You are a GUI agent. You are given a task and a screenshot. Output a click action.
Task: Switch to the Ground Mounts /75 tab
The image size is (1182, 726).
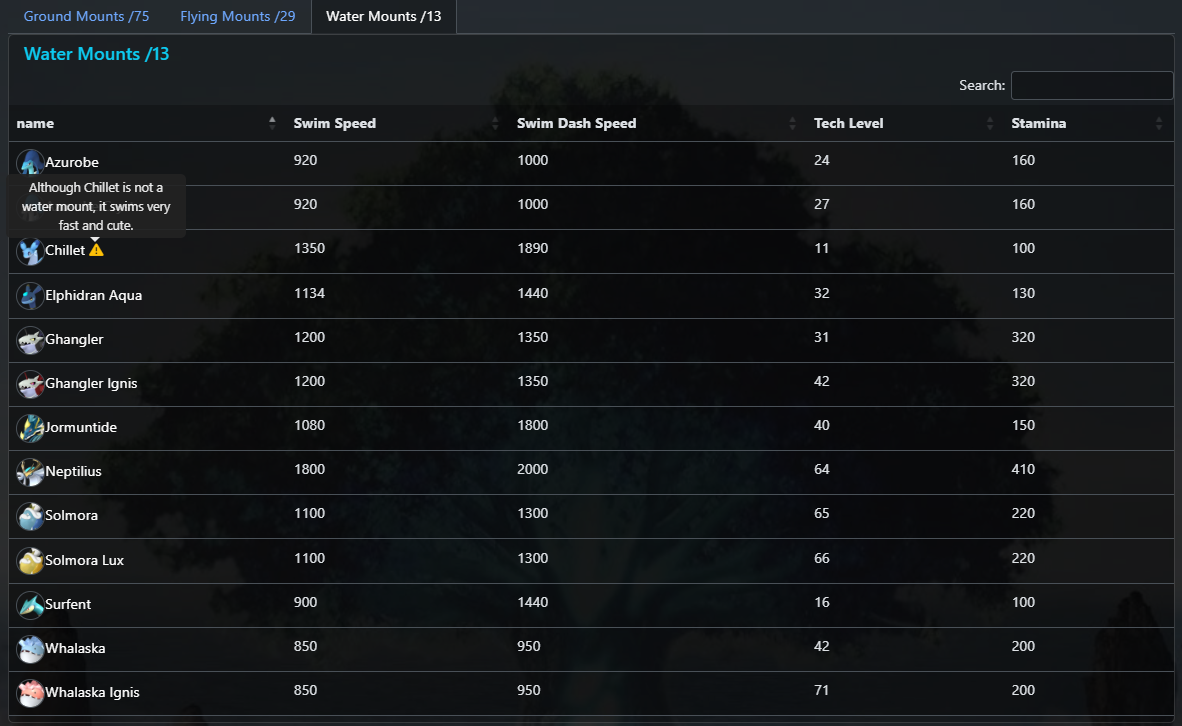tap(86, 17)
